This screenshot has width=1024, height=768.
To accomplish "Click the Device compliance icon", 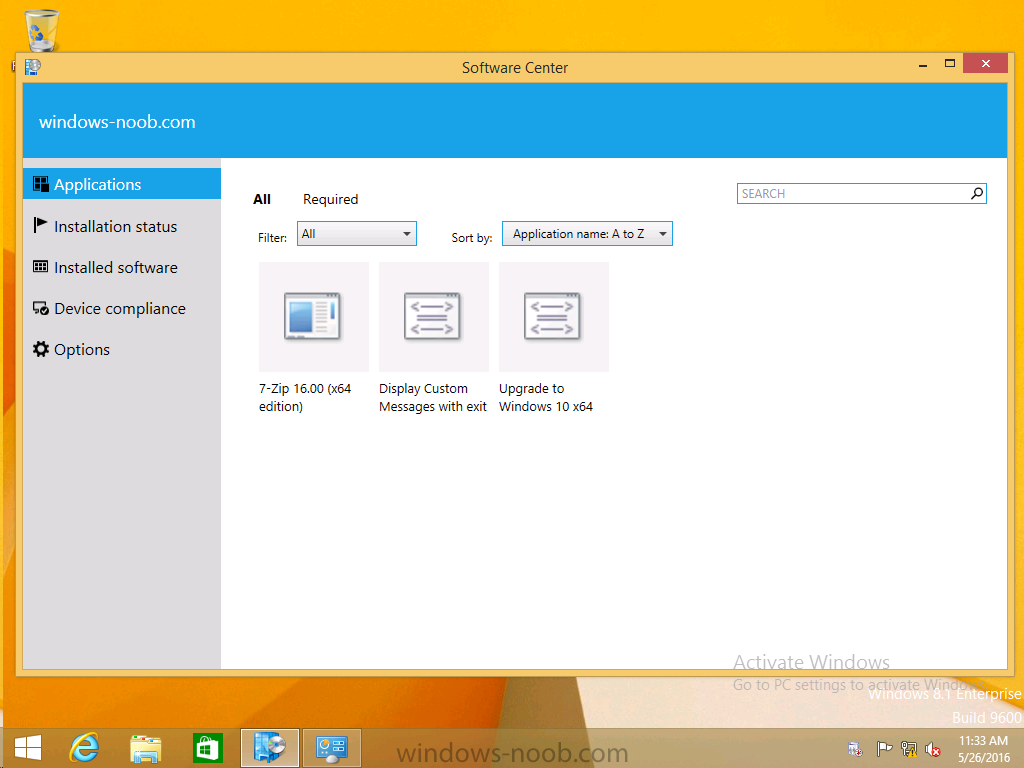I will click(40, 308).
